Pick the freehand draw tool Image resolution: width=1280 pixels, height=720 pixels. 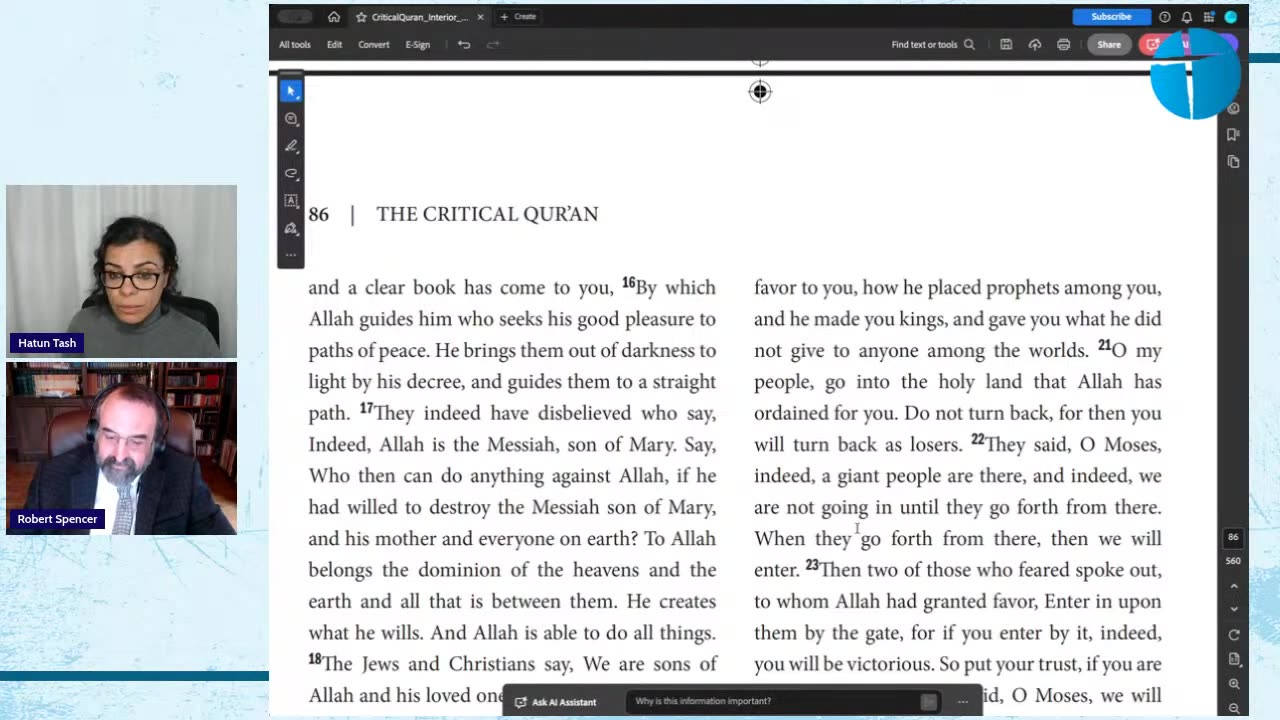pos(291,173)
